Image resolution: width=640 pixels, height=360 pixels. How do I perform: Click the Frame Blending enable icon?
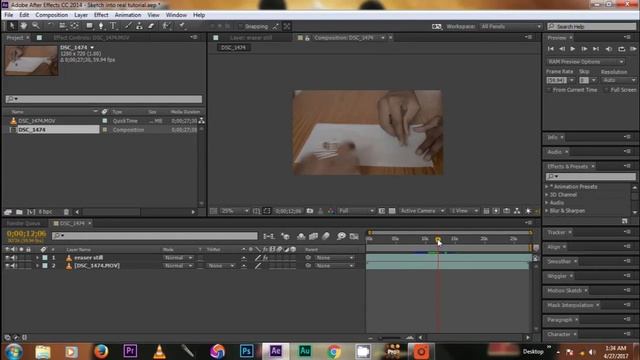pos(313,236)
